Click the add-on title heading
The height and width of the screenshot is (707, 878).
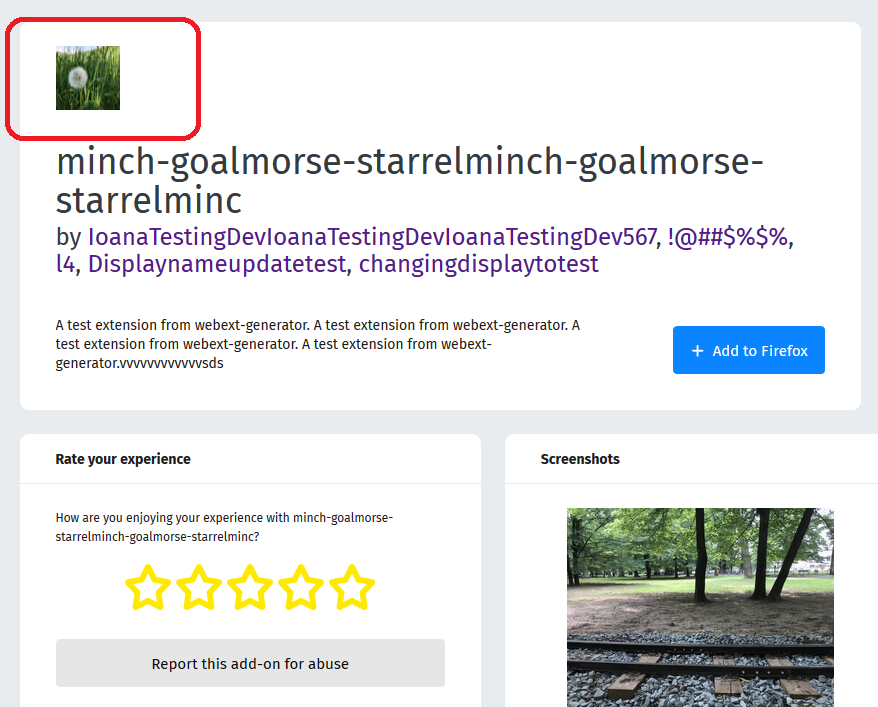tap(409, 180)
